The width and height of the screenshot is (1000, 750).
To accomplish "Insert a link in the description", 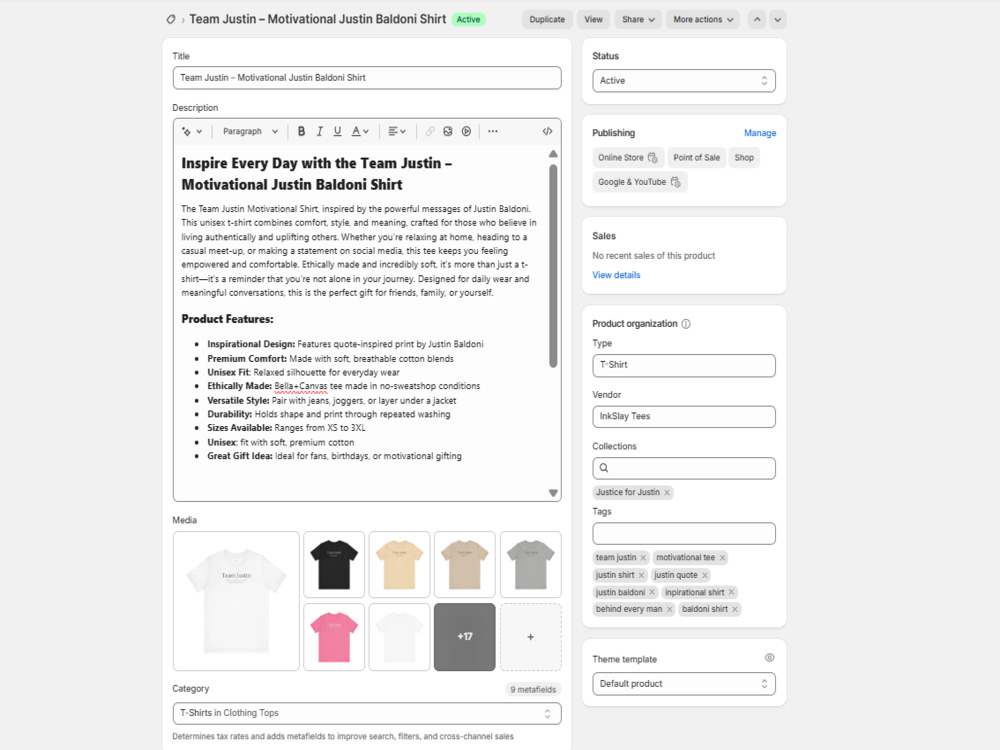I will point(430,131).
